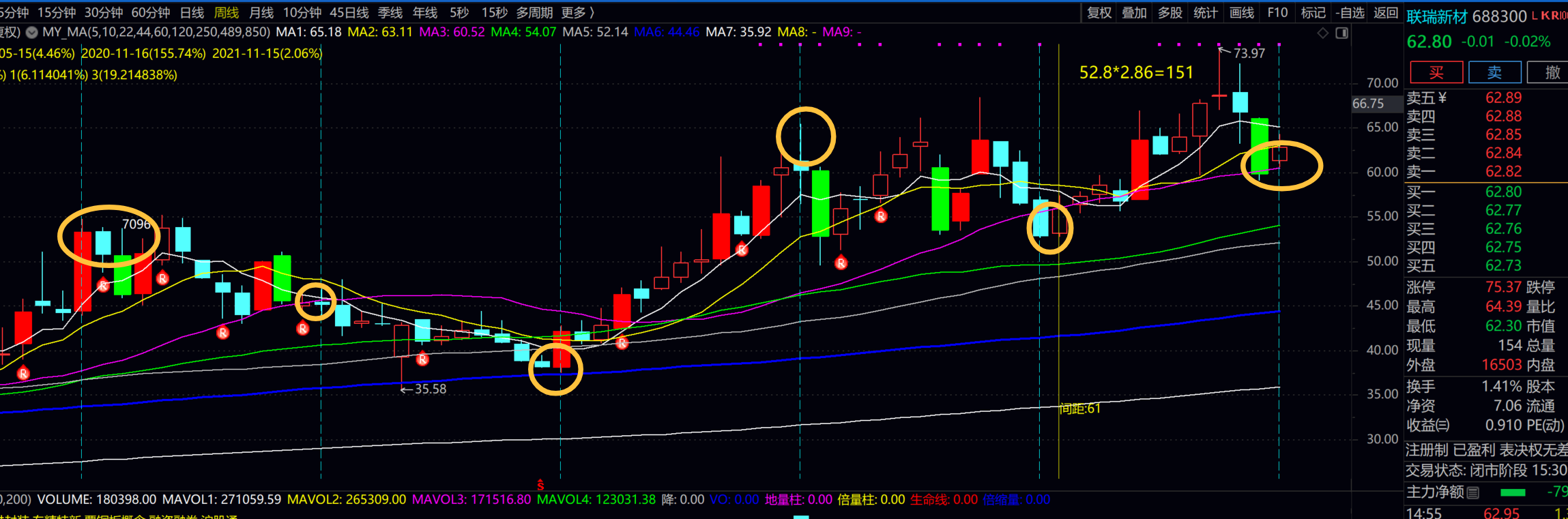Click the 52.8*2.86=151 chart annotation
Viewport: 1568px width, 519px height.
click(x=1136, y=72)
